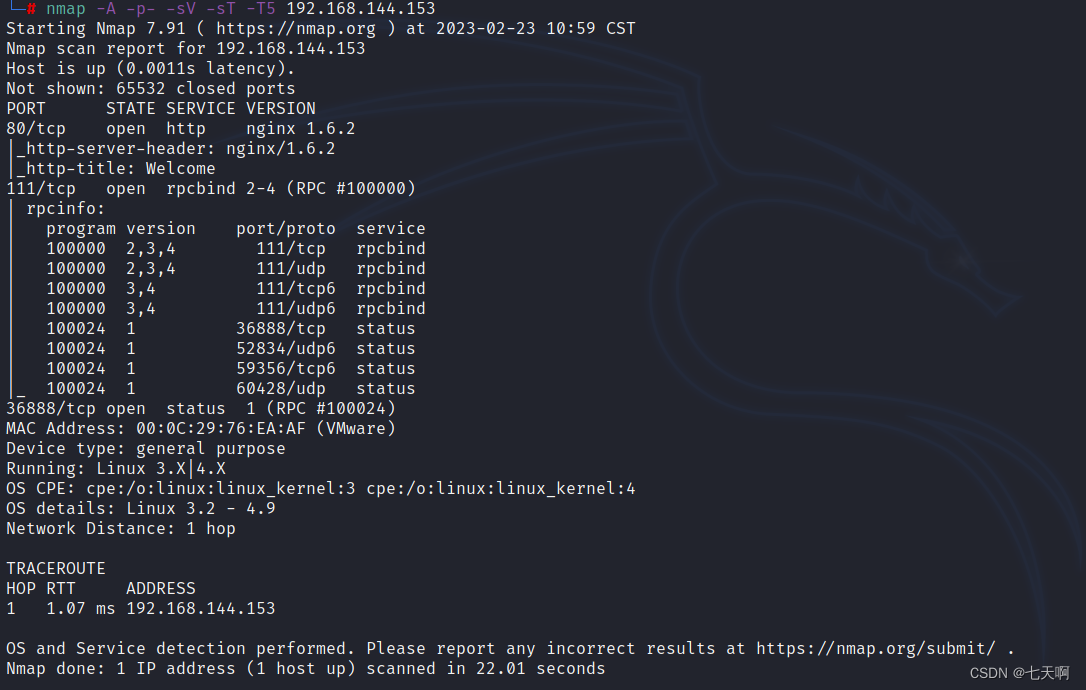Image resolution: width=1086 pixels, height=690 pixels.
Task: Open the https://nmap.org/submit/ link
Action: click(x=875, y=648)
